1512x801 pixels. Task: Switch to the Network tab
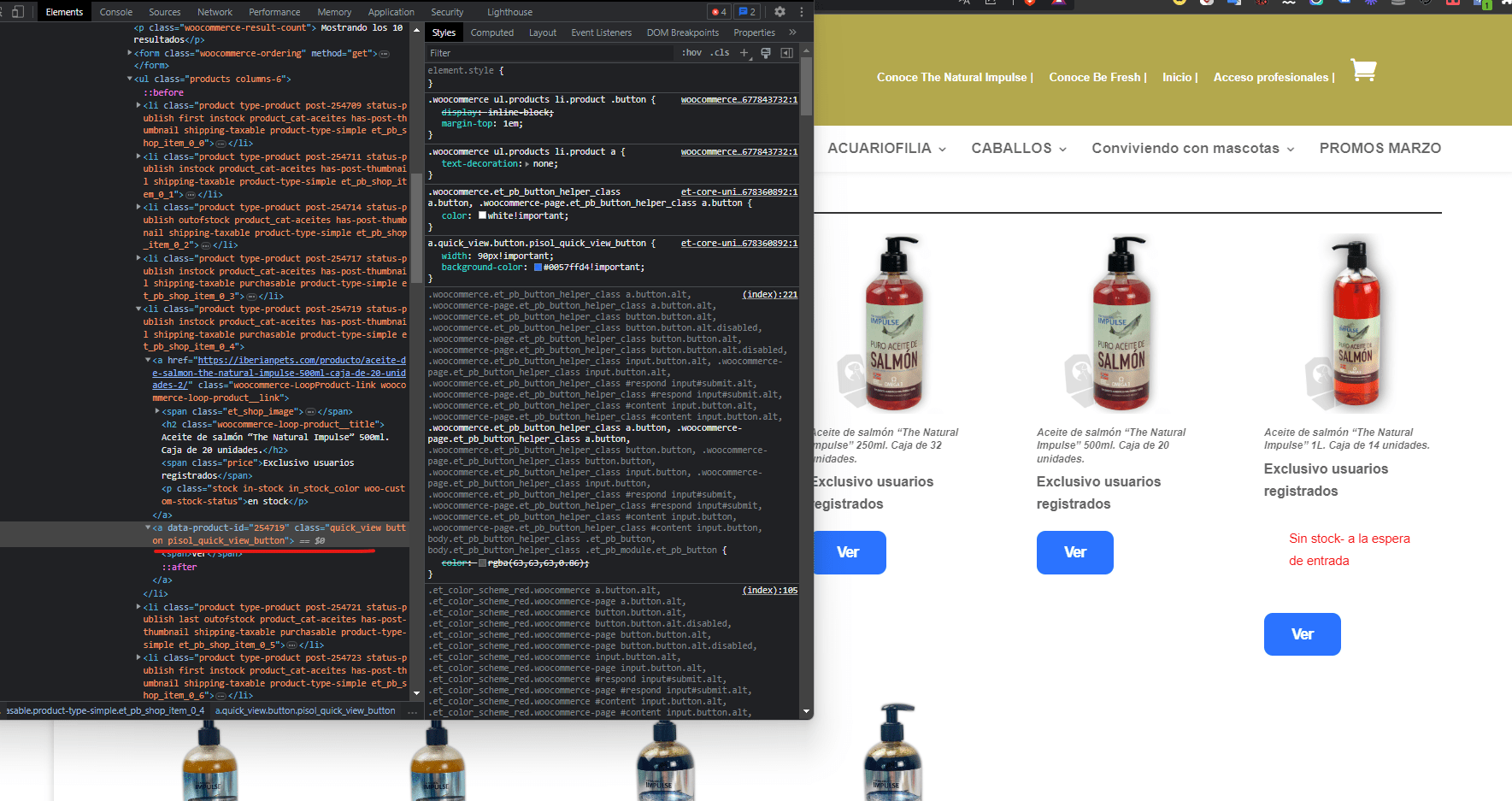(215, 12)
